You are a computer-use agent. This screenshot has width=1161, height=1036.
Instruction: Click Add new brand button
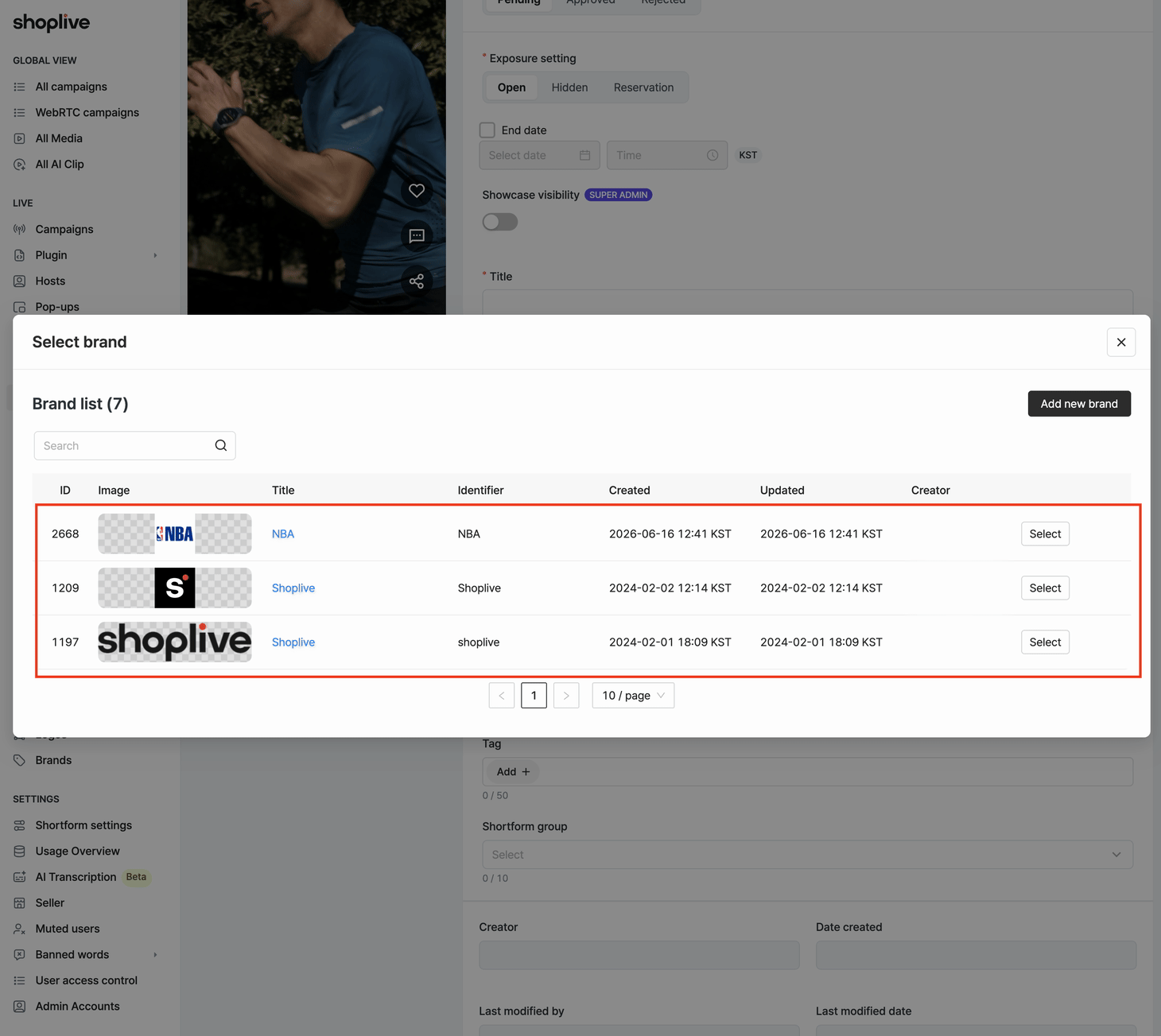(x=1079, y=403)
